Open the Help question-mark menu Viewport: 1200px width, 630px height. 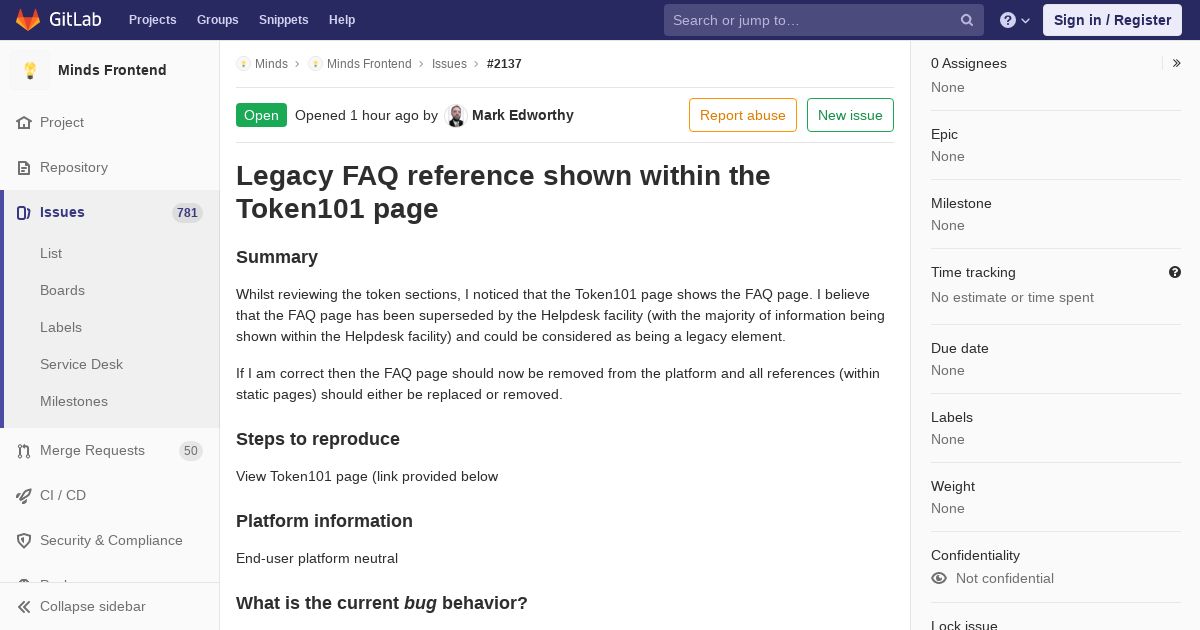[1015, 20]
